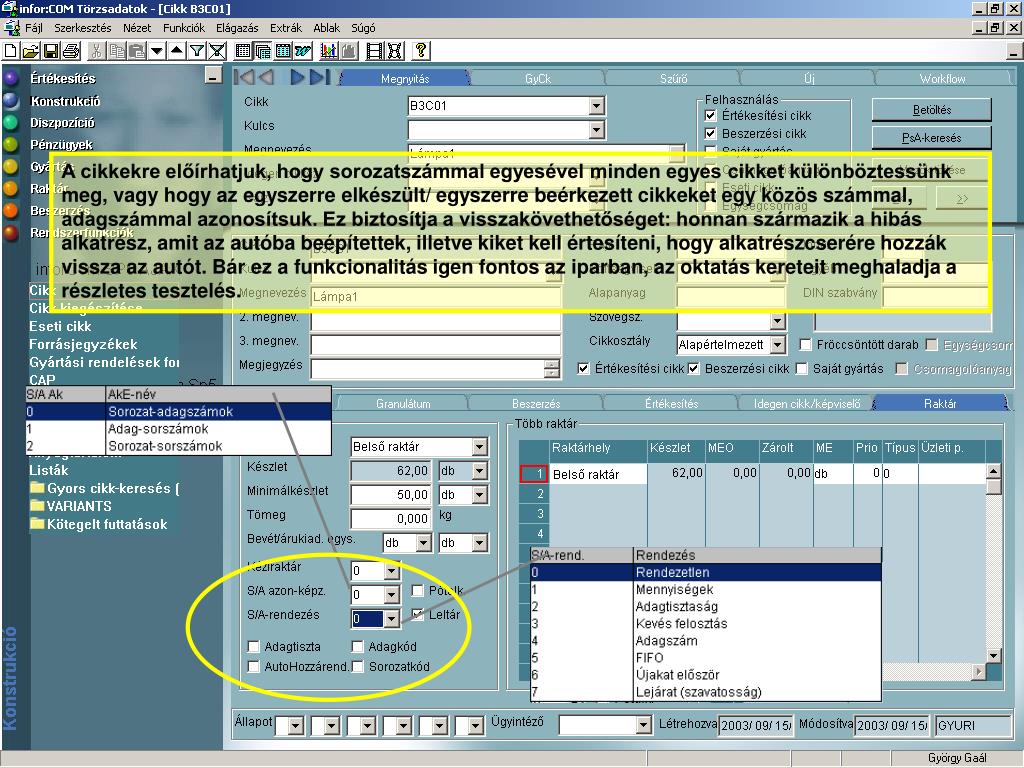This screenshot has height=768, width=1024.
Task: Toggle Értékesítési cikk in Felhasználás group
Action: pyautogui.click(x=711, y=116)
